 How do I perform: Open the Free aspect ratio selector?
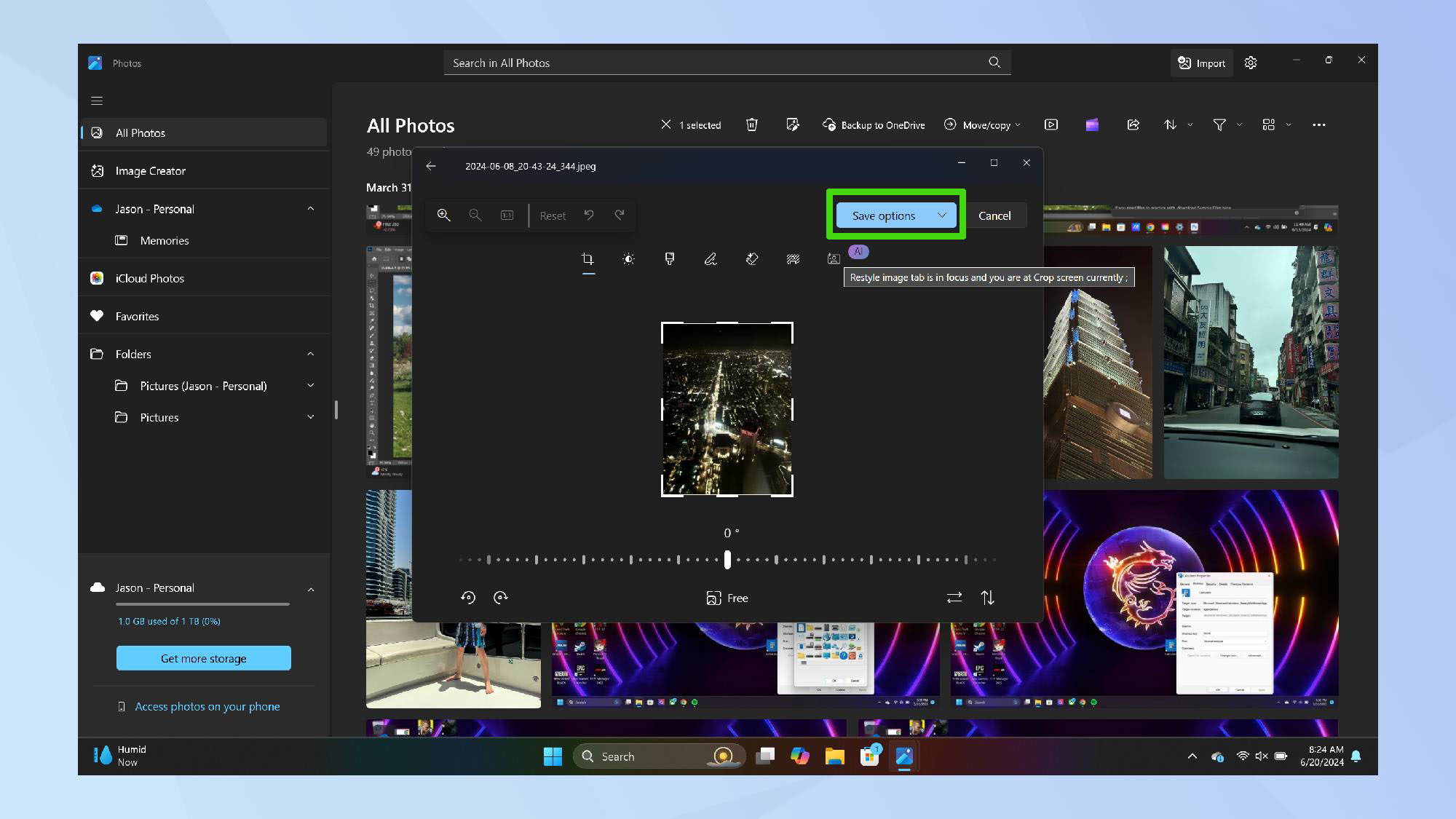727,598
